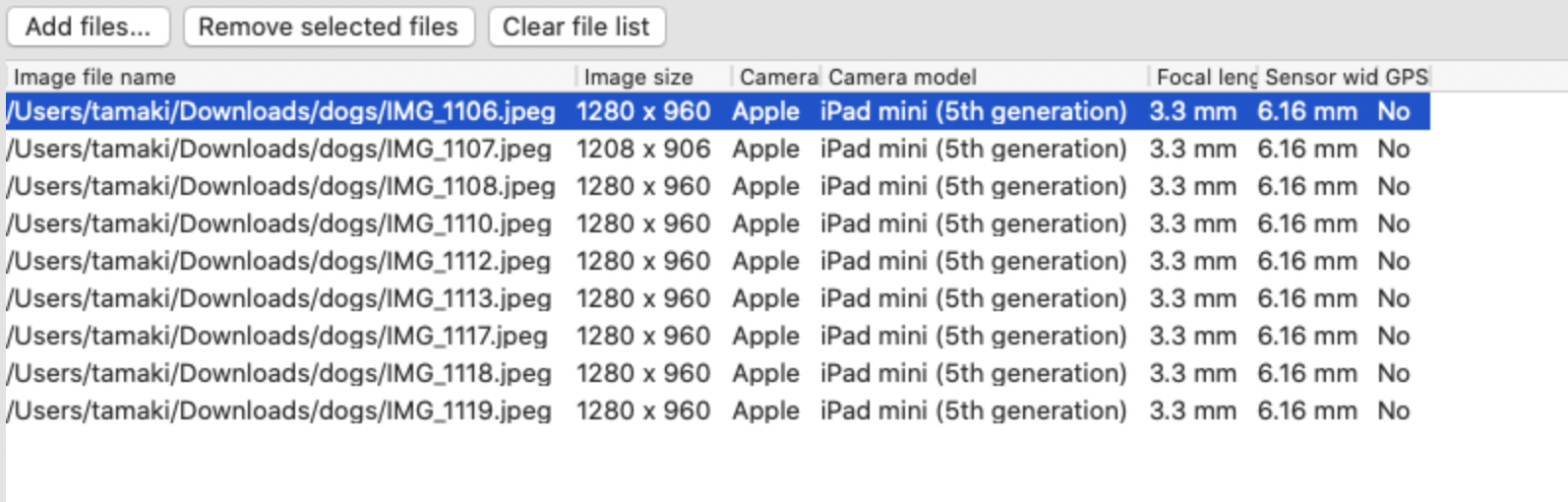Click the 1208 x 906 image size cell

coord(643,149)
